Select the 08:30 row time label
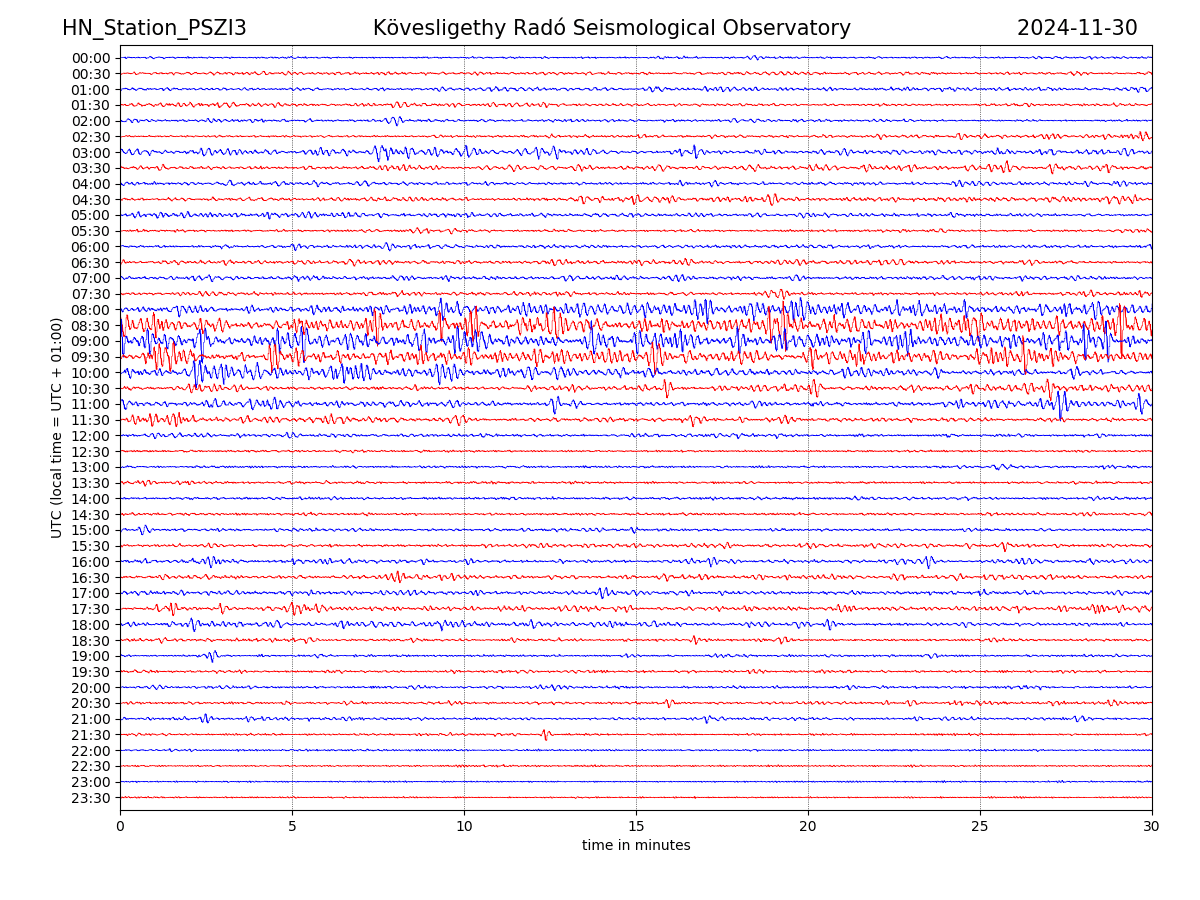Screen dimensions: 1200x900 pyautogui.click(x=91, y=326)
